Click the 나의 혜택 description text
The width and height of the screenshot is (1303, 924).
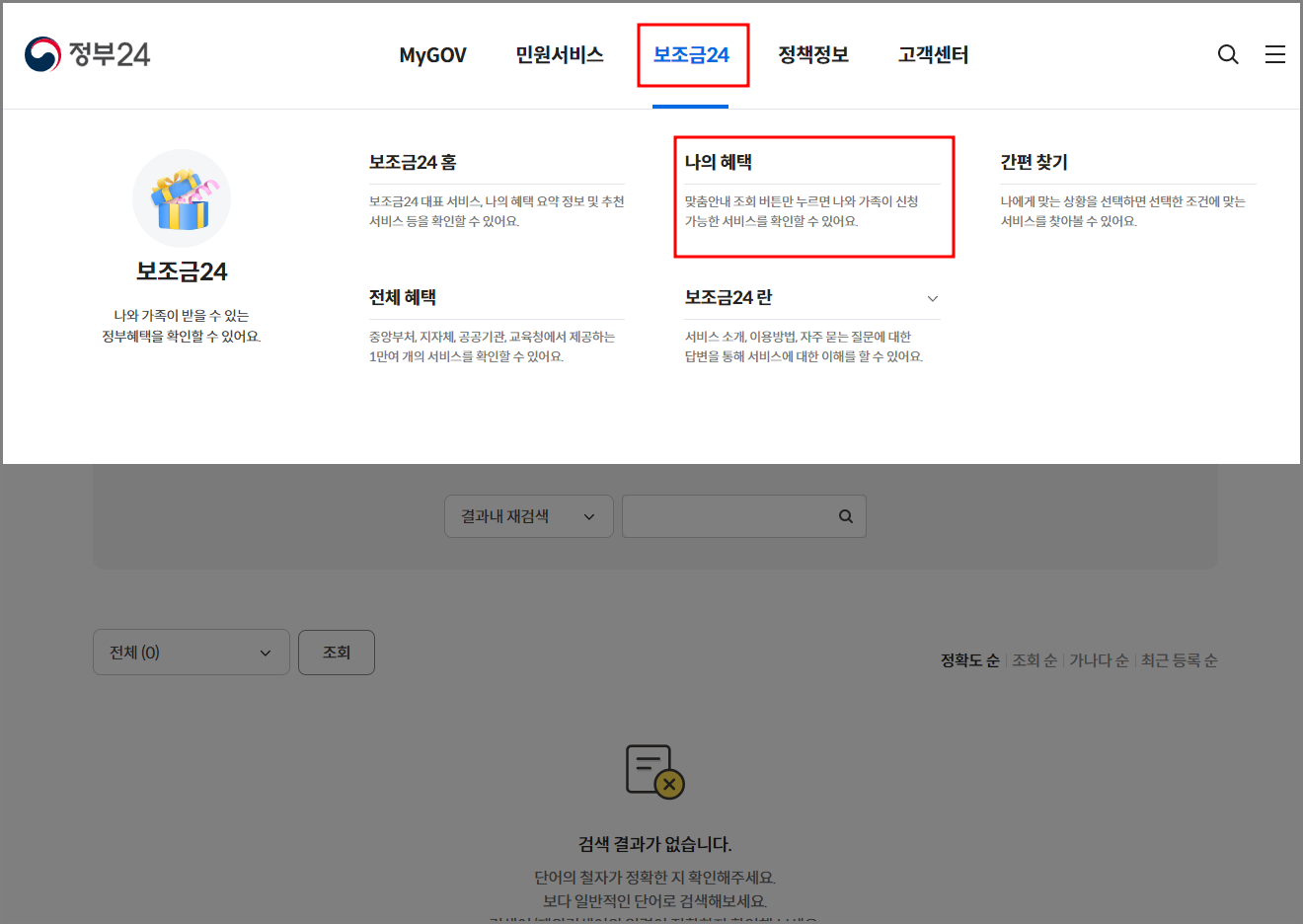click(x=802, y=211)
